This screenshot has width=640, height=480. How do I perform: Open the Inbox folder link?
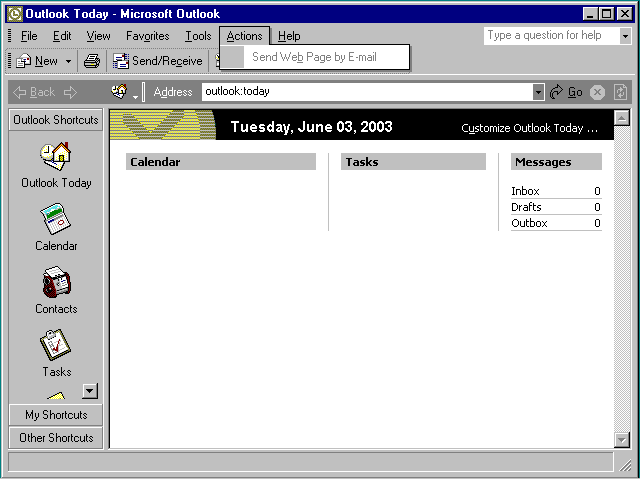pyautogui.click(x=525, y=191)
